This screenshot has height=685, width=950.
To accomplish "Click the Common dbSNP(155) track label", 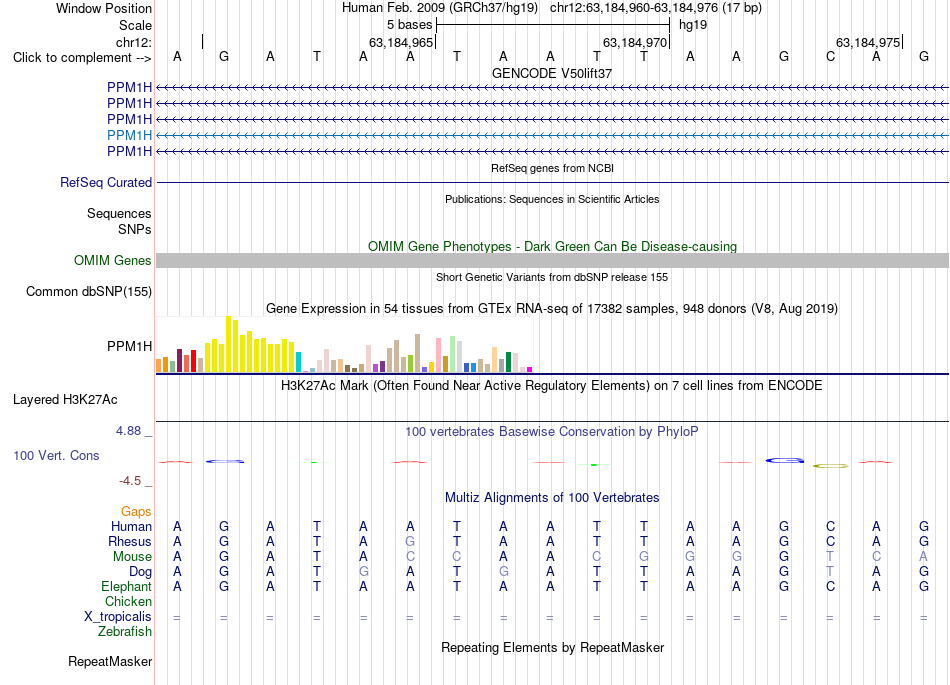I will 88,291.
